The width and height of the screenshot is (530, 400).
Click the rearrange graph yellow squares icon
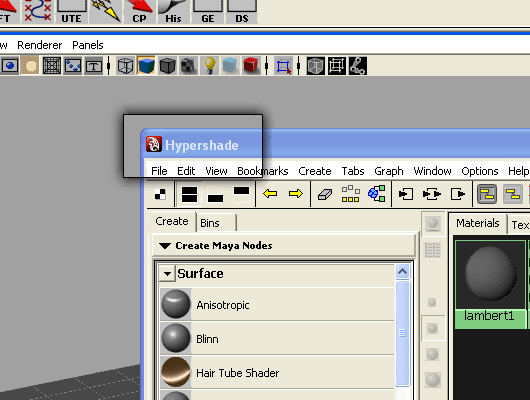(351, 194)
